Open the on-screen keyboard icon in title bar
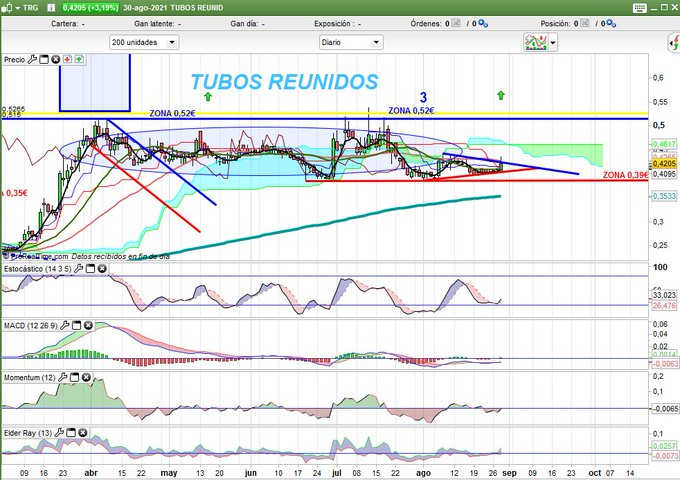Image resolution: width=680 pixels, height=480 pixels. [640, 8]
